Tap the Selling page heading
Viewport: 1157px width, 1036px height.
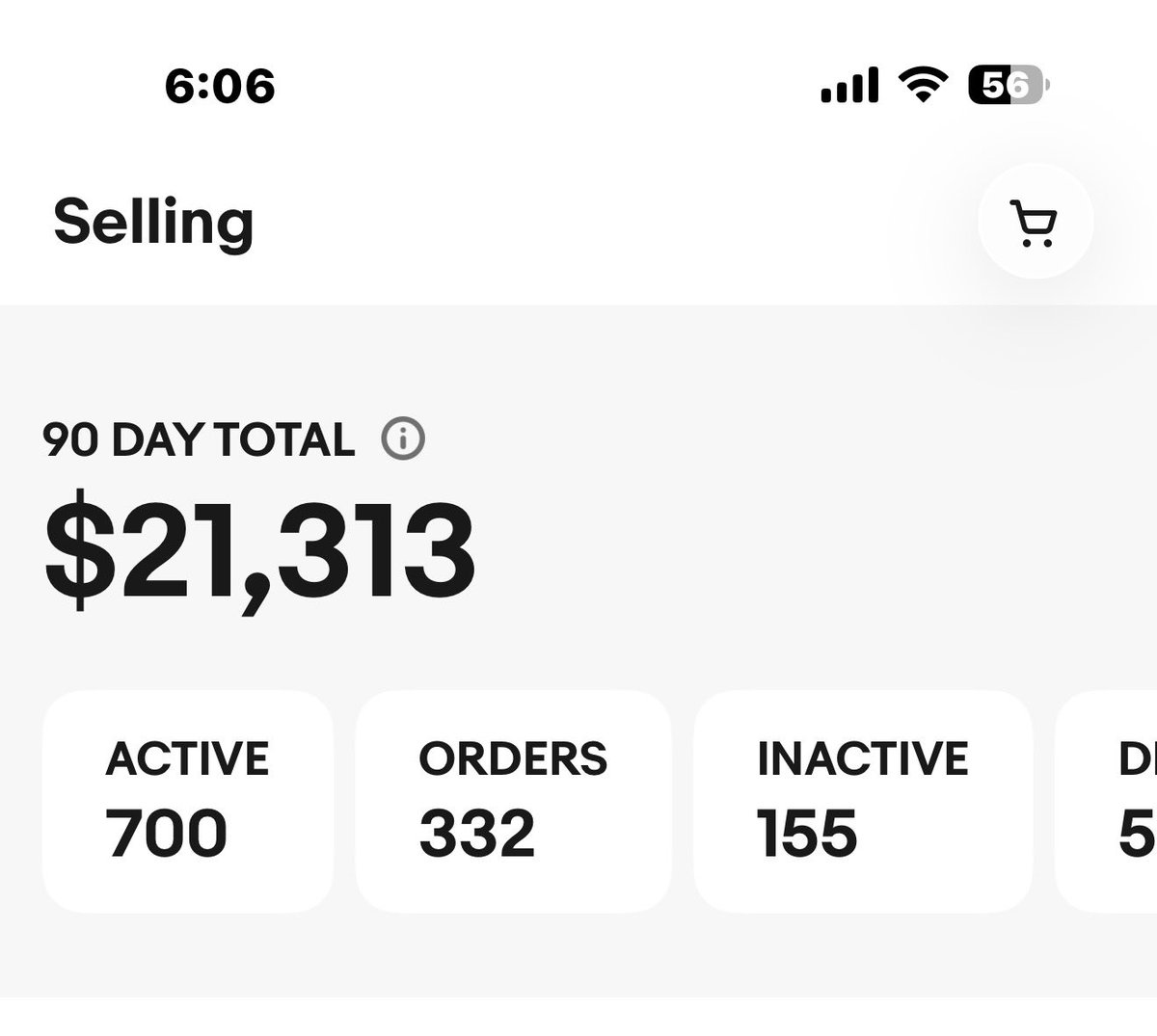click(x=153, y=223)
